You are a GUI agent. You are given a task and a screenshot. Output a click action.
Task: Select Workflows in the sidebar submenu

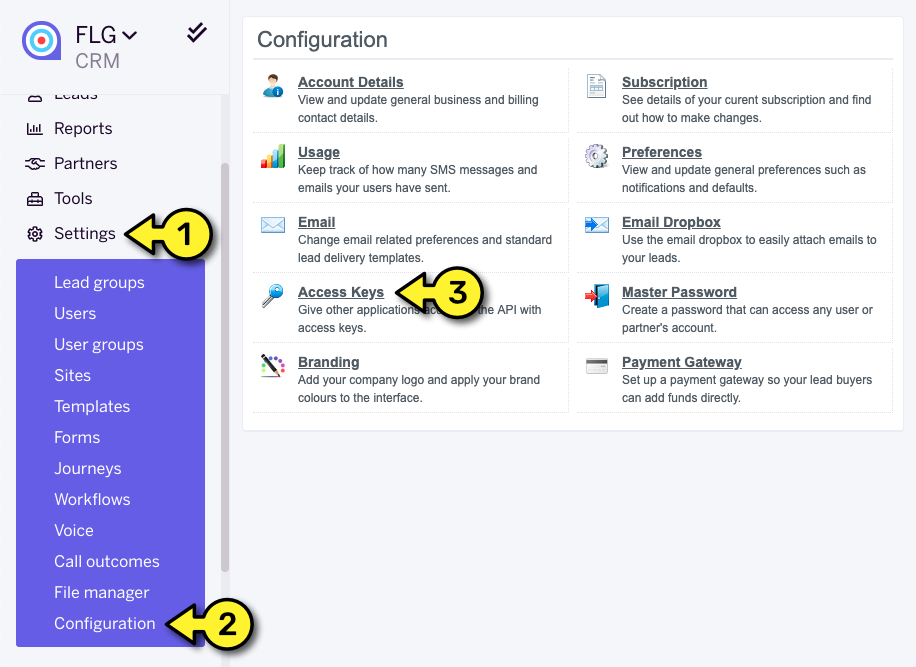[92, 499]
